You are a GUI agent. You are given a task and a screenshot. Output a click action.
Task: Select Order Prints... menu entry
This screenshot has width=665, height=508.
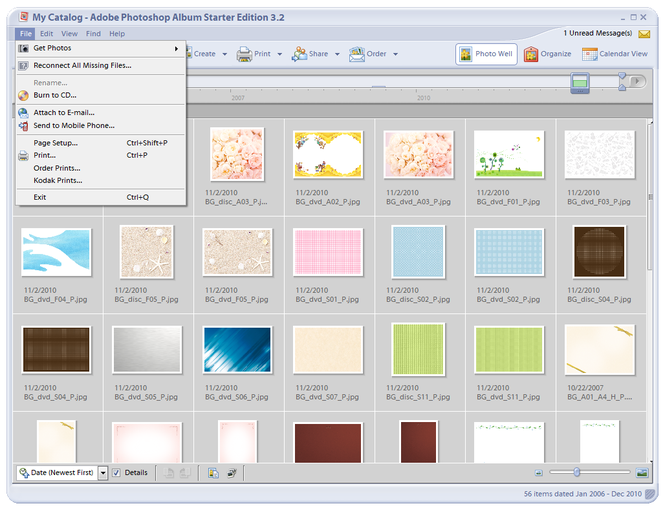tap(101, 168)
